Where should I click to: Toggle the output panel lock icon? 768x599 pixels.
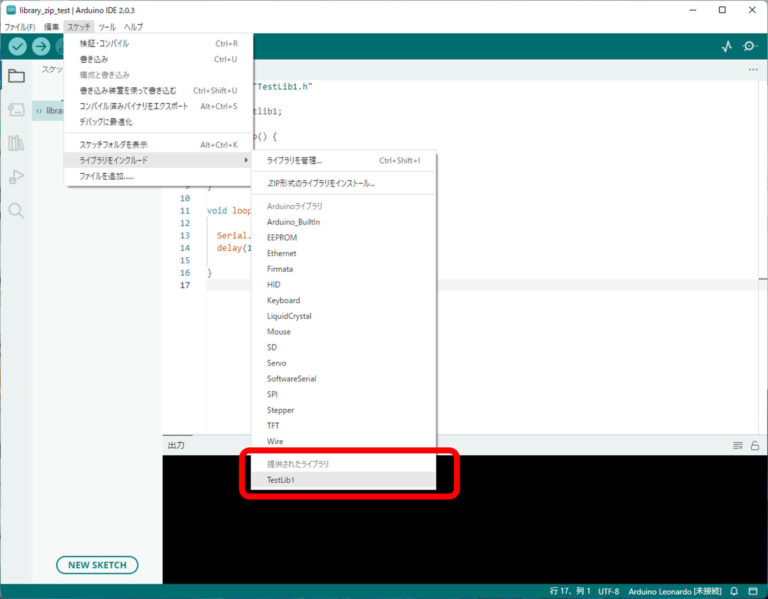pyautogui.click(x=755, y=445)
